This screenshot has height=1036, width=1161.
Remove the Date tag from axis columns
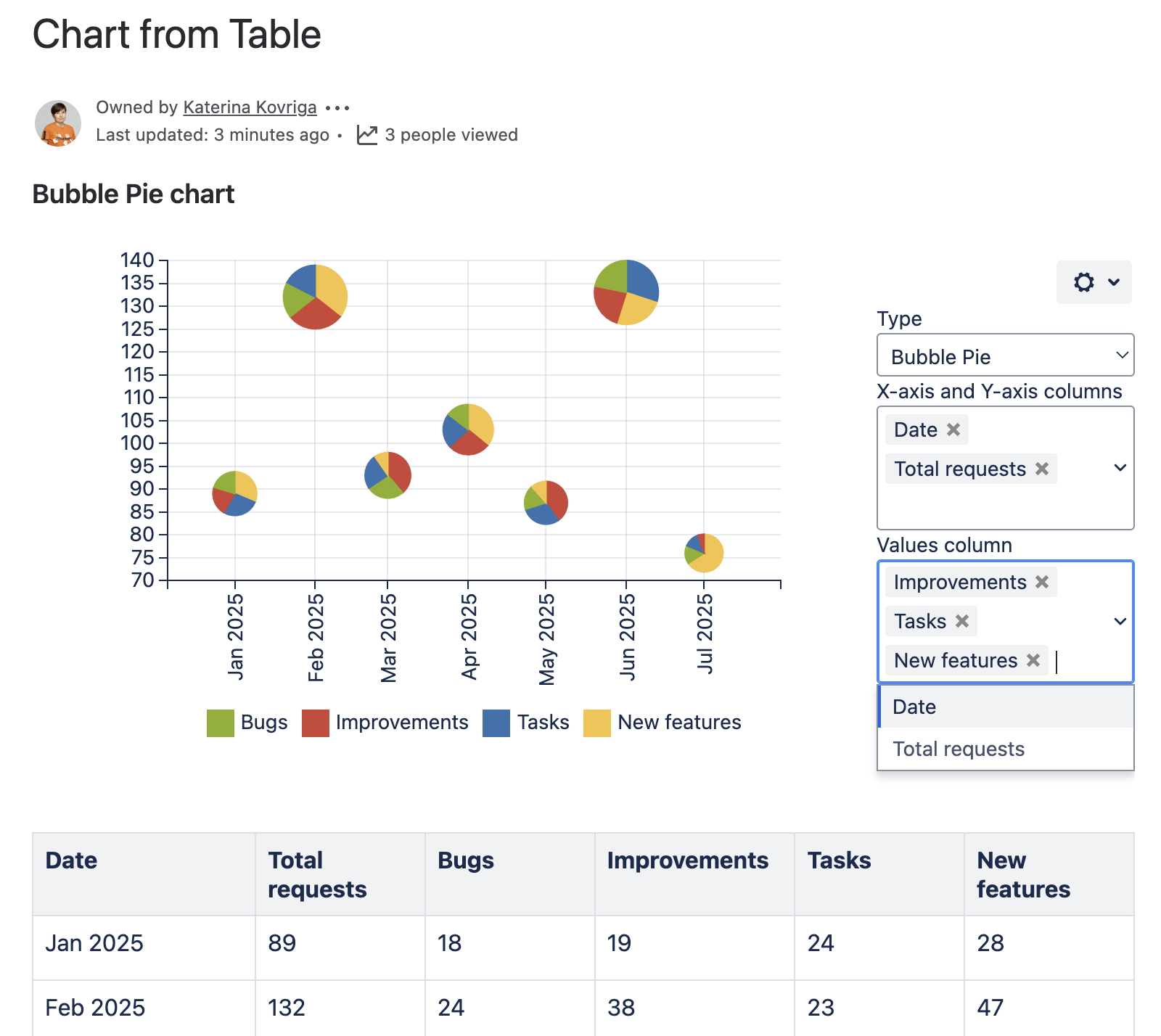(953, 429)
